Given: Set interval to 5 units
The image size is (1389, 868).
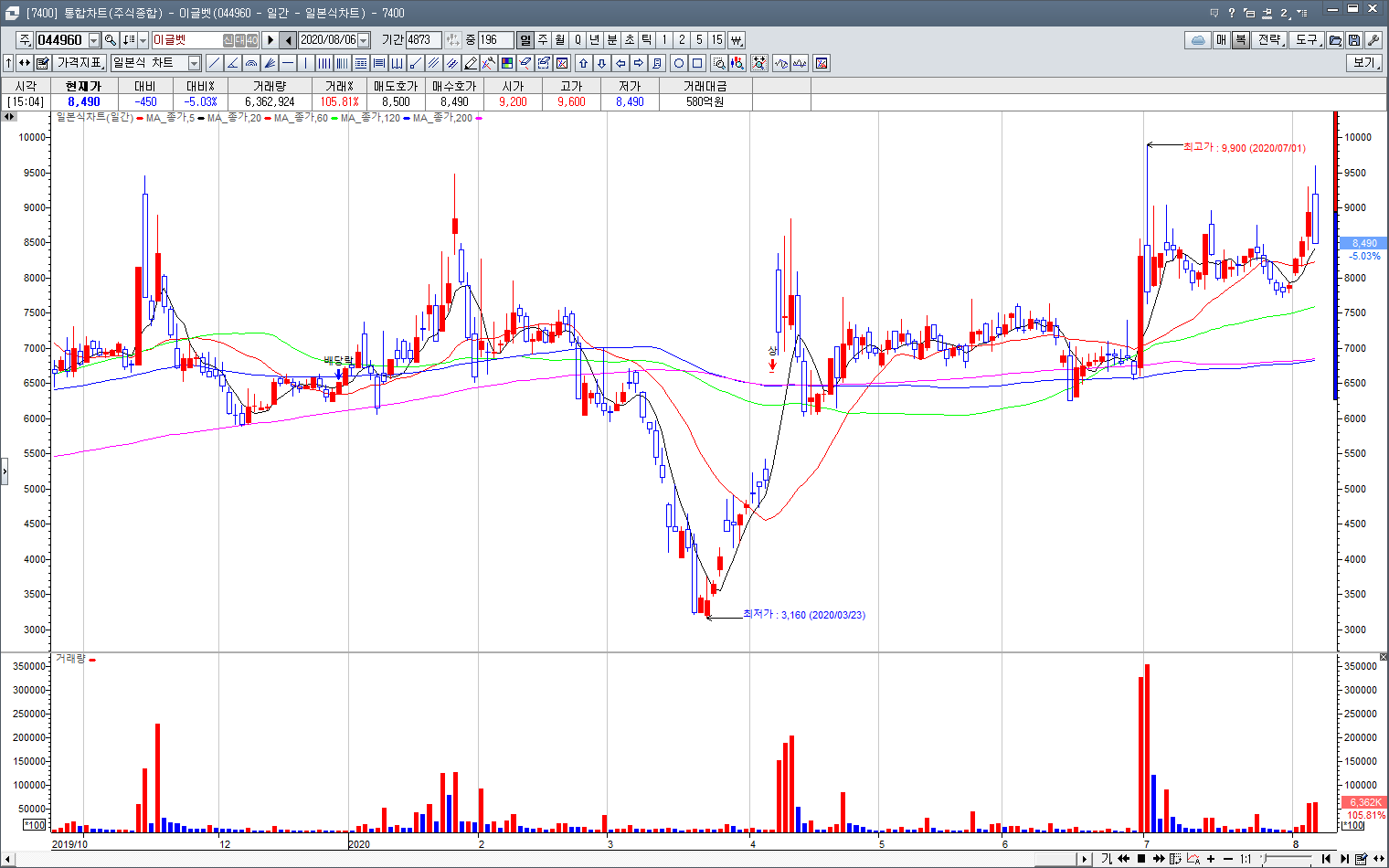Looking at the screenshot, I should (699, 40).
